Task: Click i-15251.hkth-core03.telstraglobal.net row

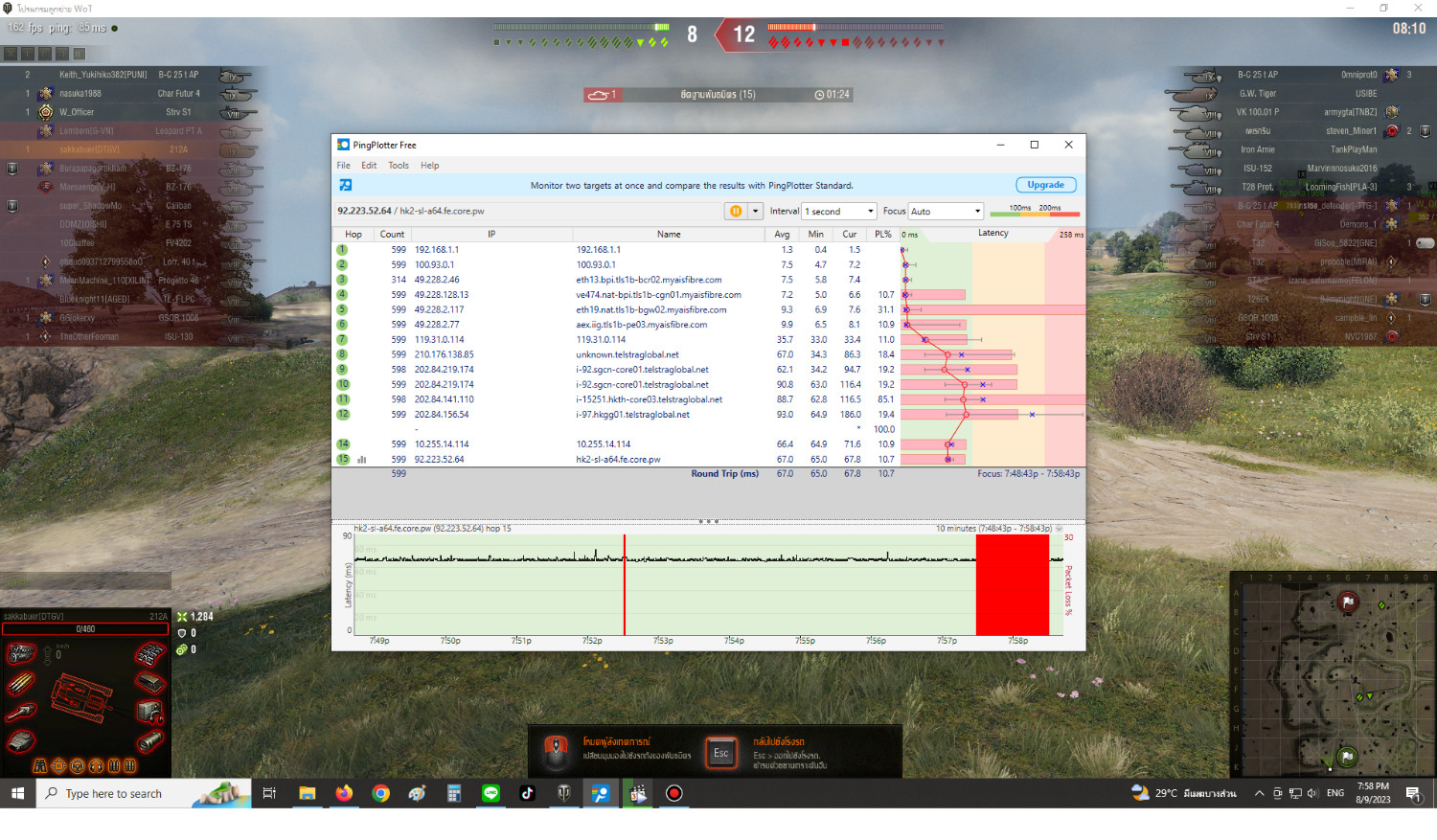Action: 709,399
